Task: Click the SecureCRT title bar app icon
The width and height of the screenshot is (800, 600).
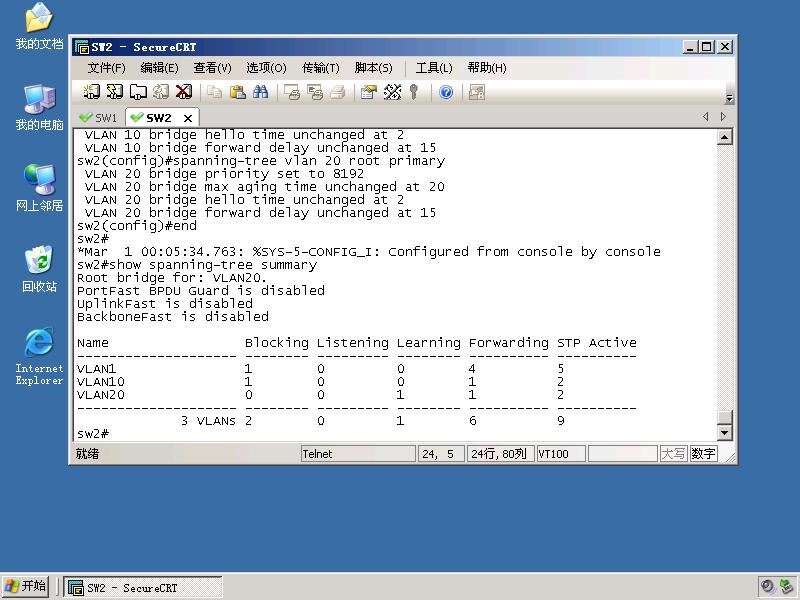Action: [82, 47]
